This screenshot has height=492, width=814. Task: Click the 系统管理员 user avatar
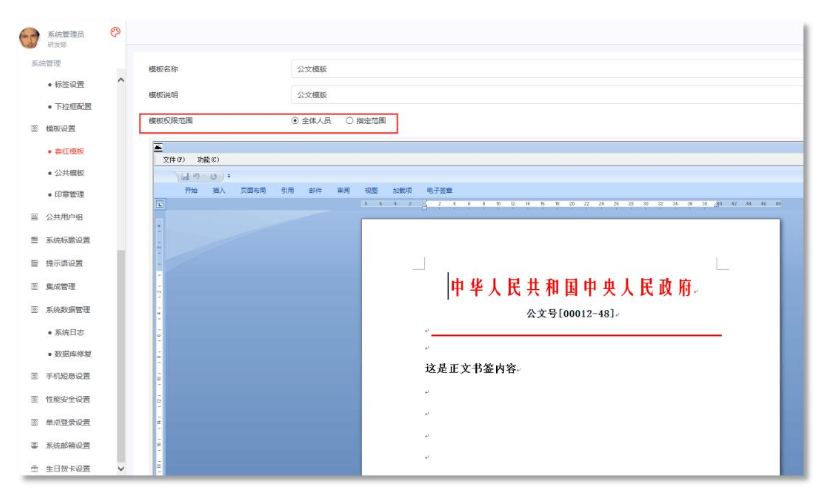(29, 38)
